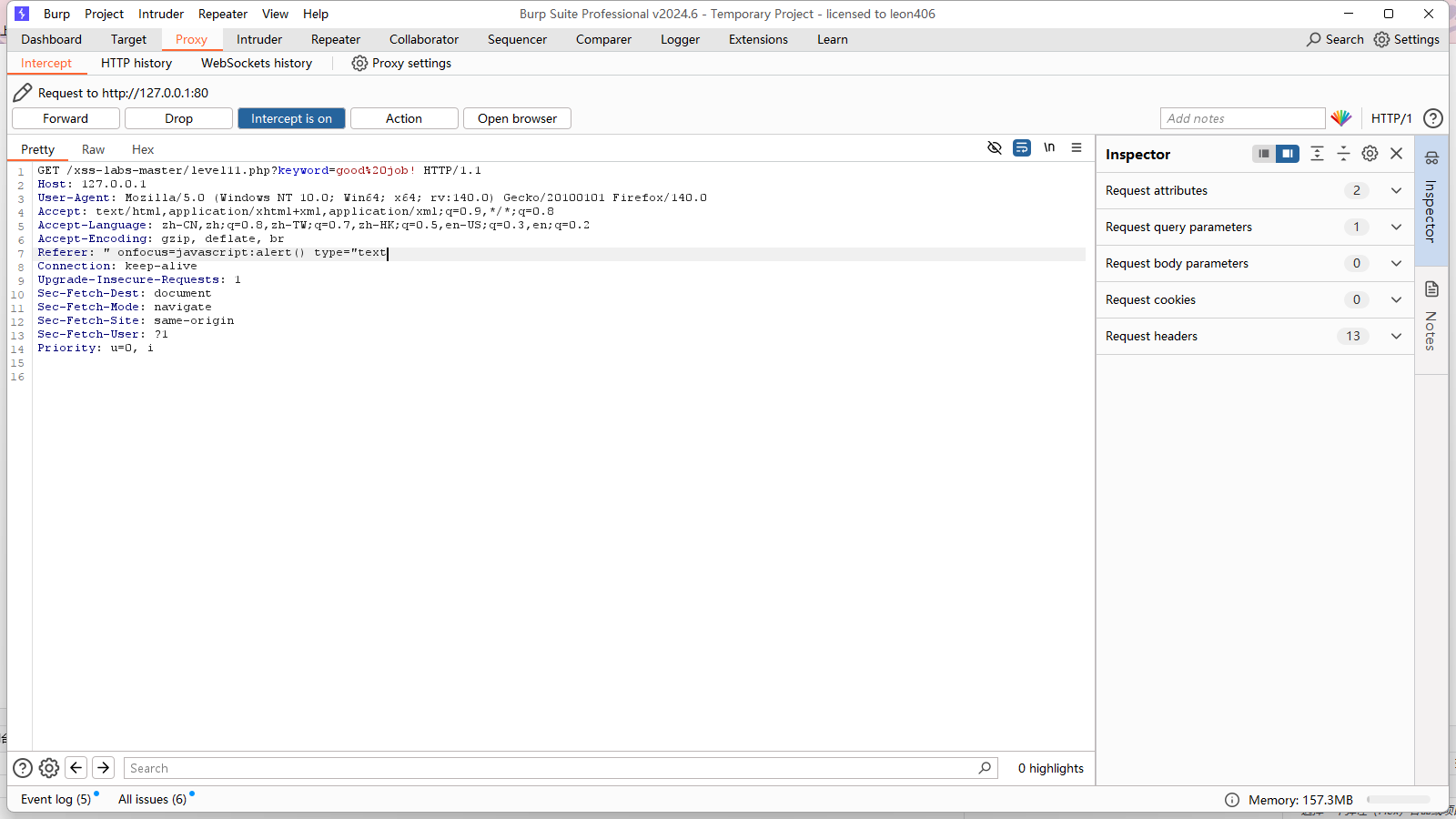
Task: Open the editor hamburger menu
Action: pyautogui.click(x=1077, y=147)
